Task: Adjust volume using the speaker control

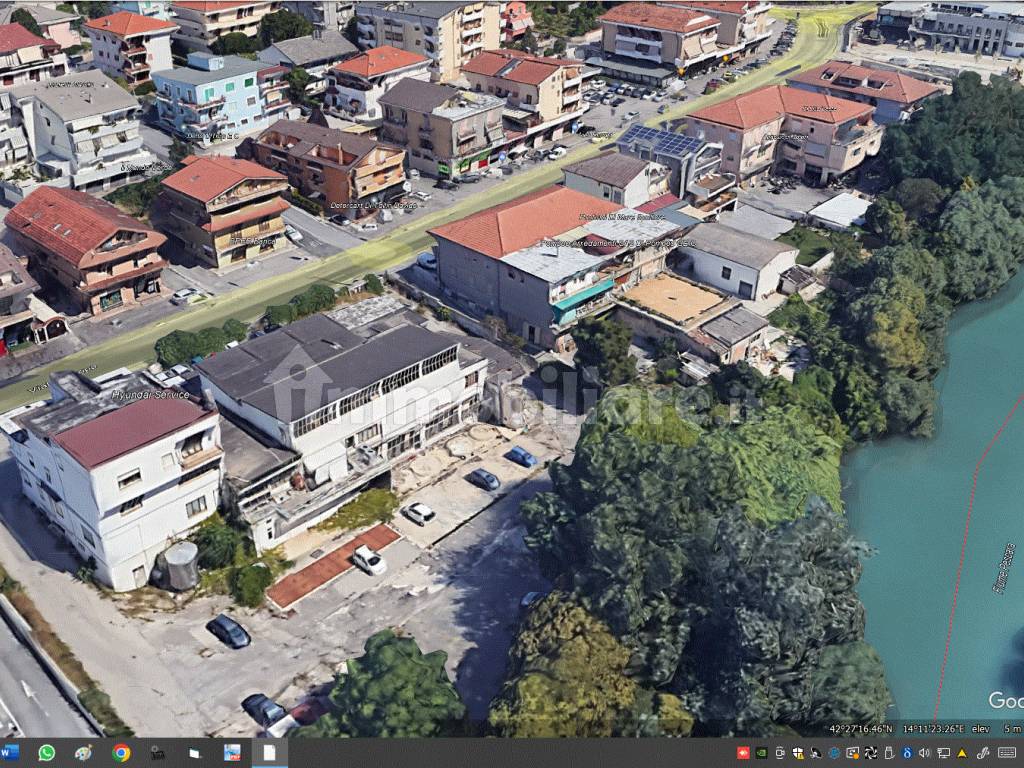Action: point(923,753)
